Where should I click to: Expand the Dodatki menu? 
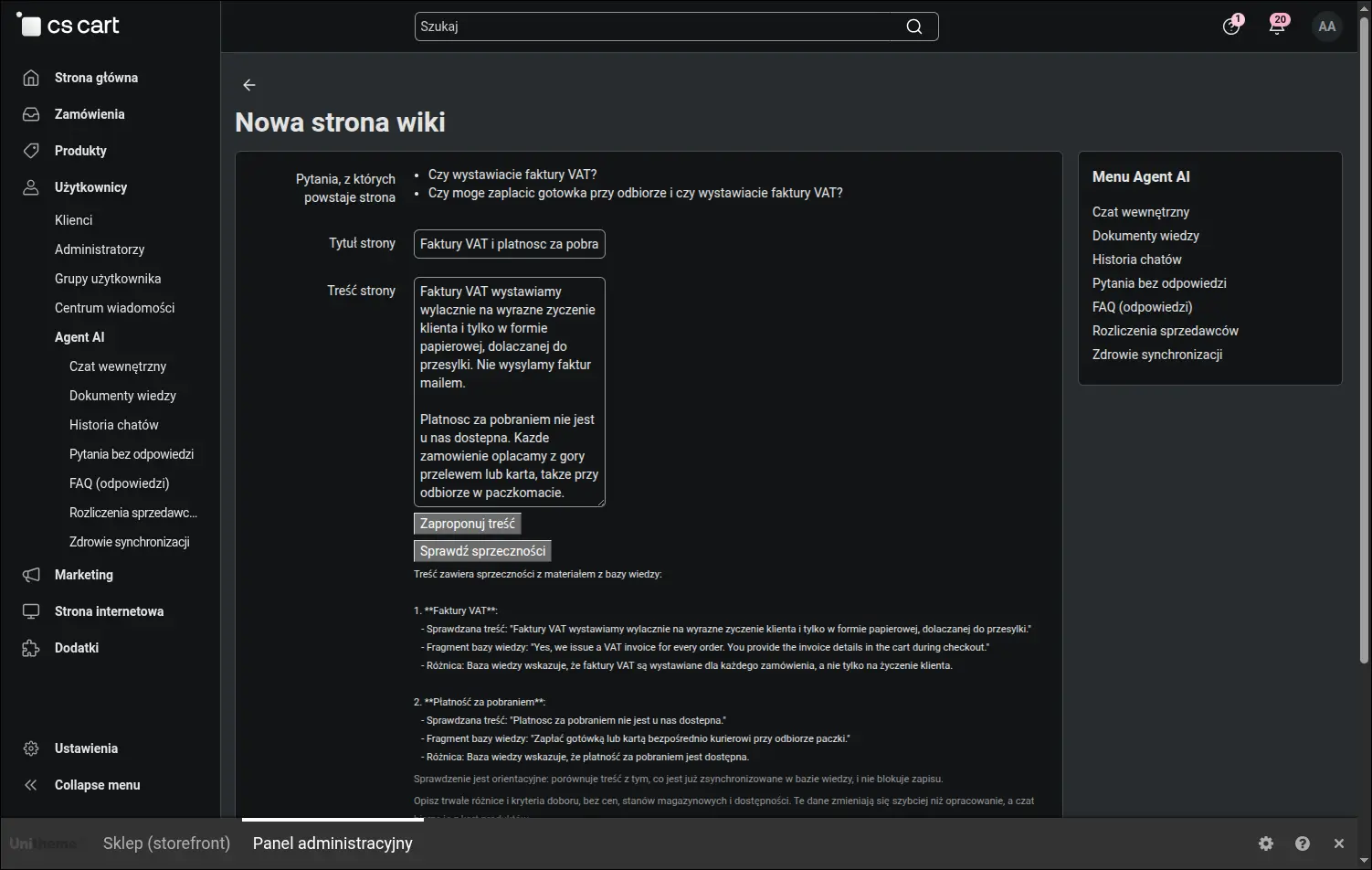77,648
